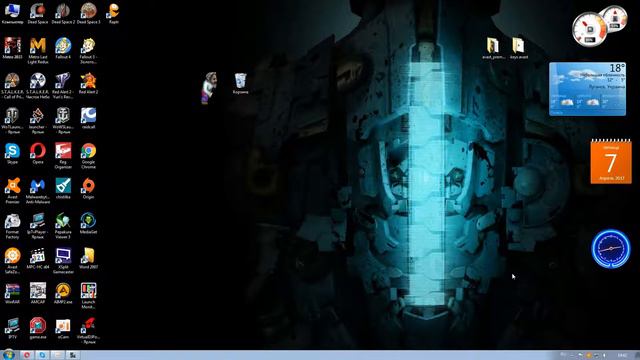640x360 pixels.
Task: Open the Avast SafeZone browser icon
Action: tap(12, 261)
